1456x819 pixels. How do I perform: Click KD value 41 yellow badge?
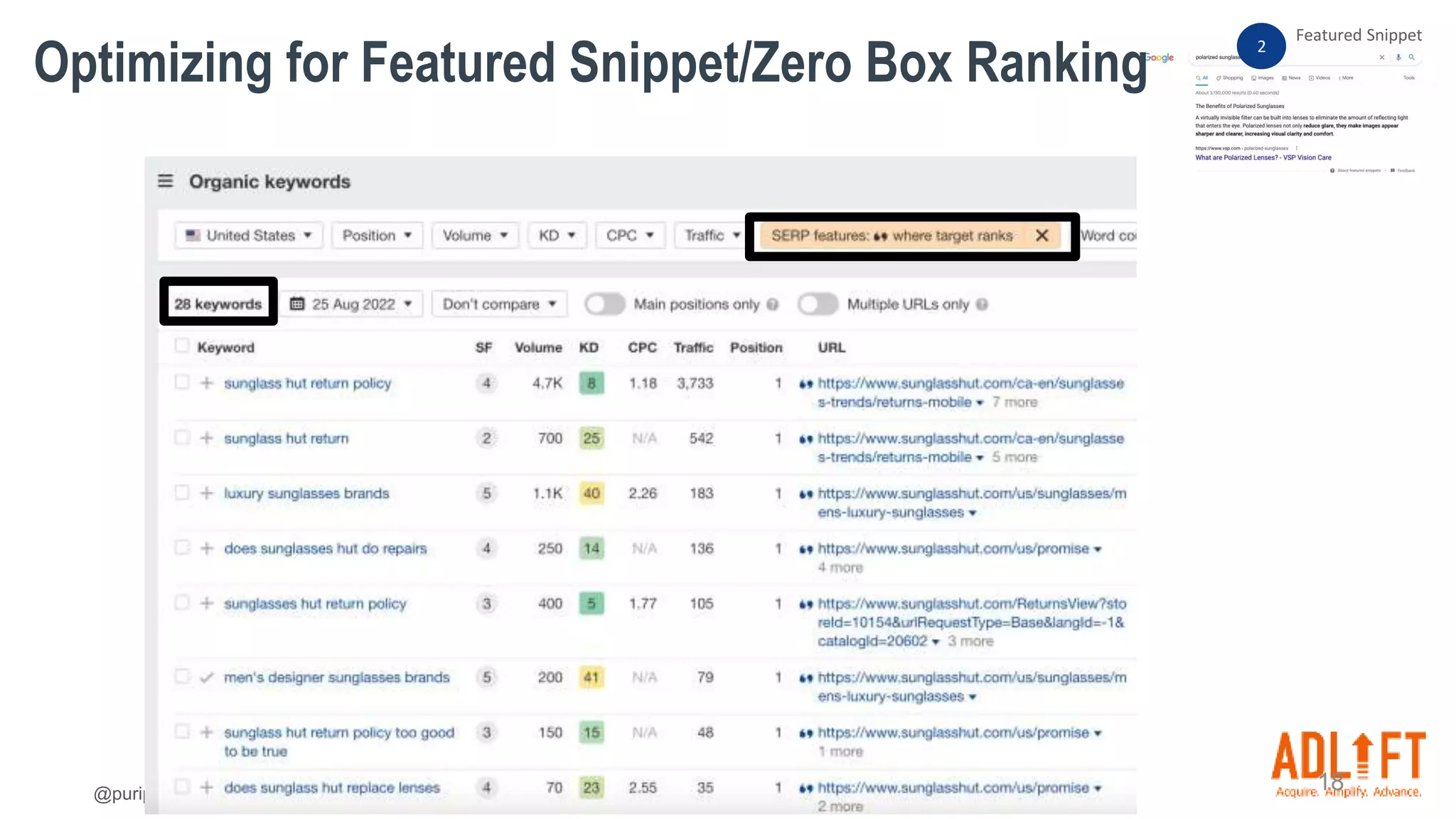click(591, 677)
